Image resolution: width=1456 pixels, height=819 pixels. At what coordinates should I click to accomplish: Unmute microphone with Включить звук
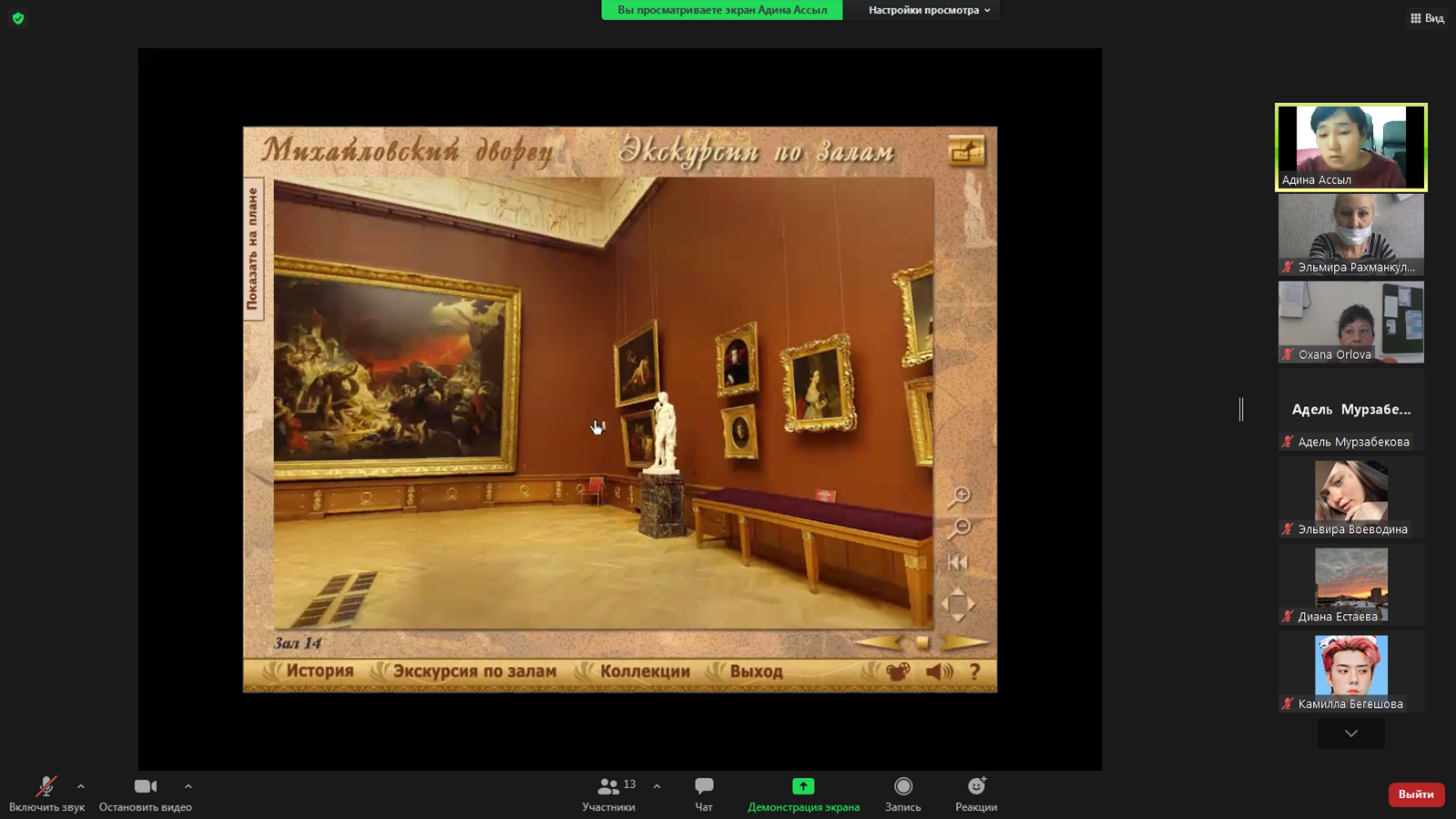point(46,793)
